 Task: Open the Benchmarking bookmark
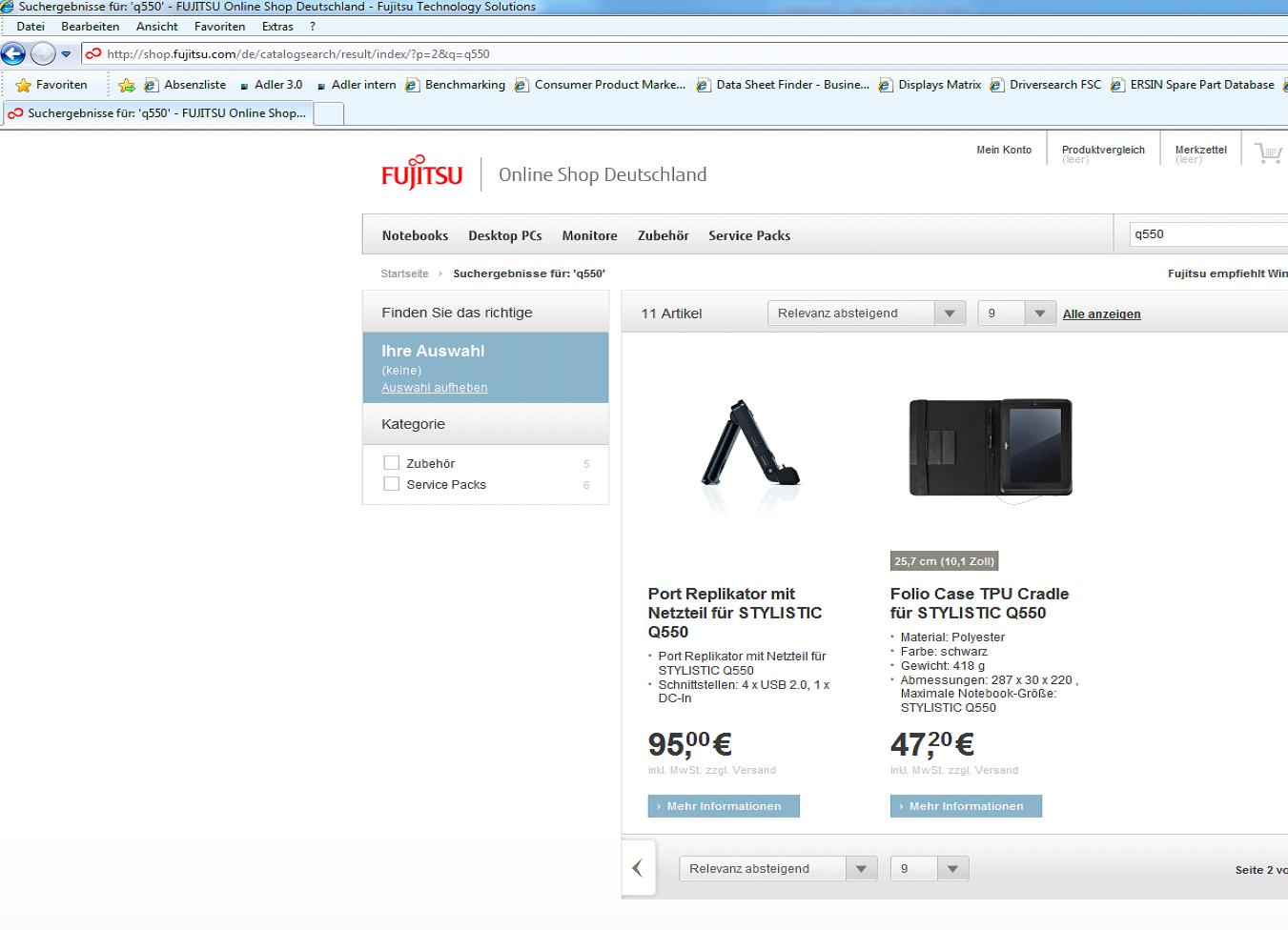pos(455,85)
